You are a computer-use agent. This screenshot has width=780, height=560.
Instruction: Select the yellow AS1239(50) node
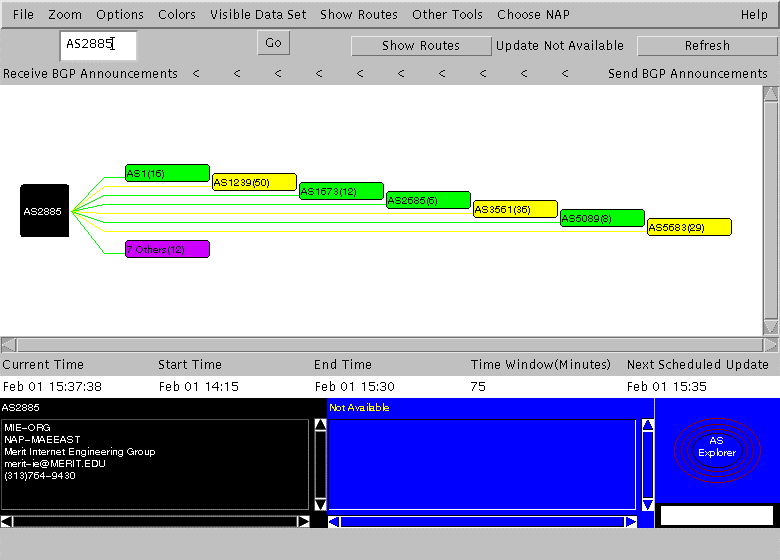254,182
